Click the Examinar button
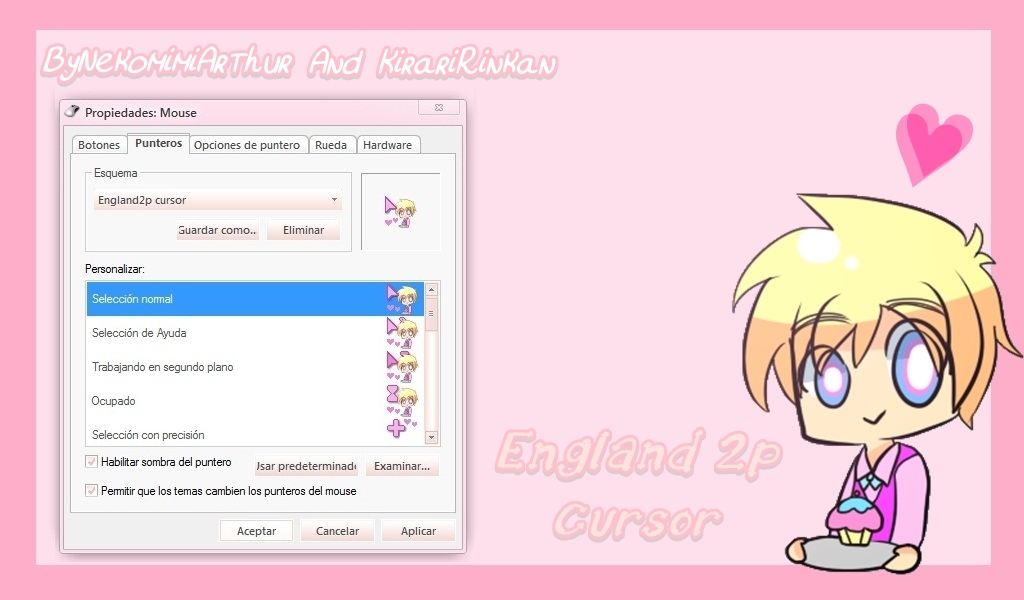 point(402,466)
